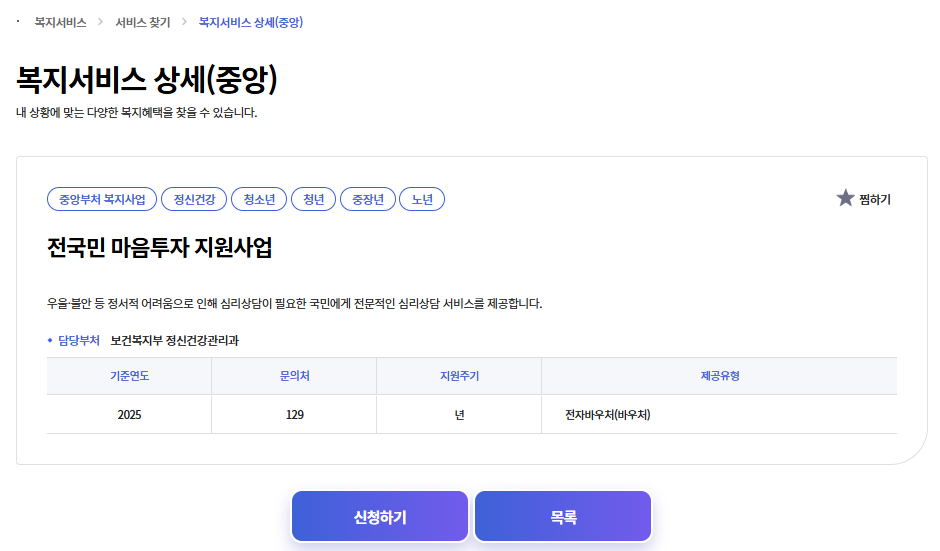This screenshot has height=551, width=940.
Task: Choose the 청년 tag
Action: click(314, 199)
